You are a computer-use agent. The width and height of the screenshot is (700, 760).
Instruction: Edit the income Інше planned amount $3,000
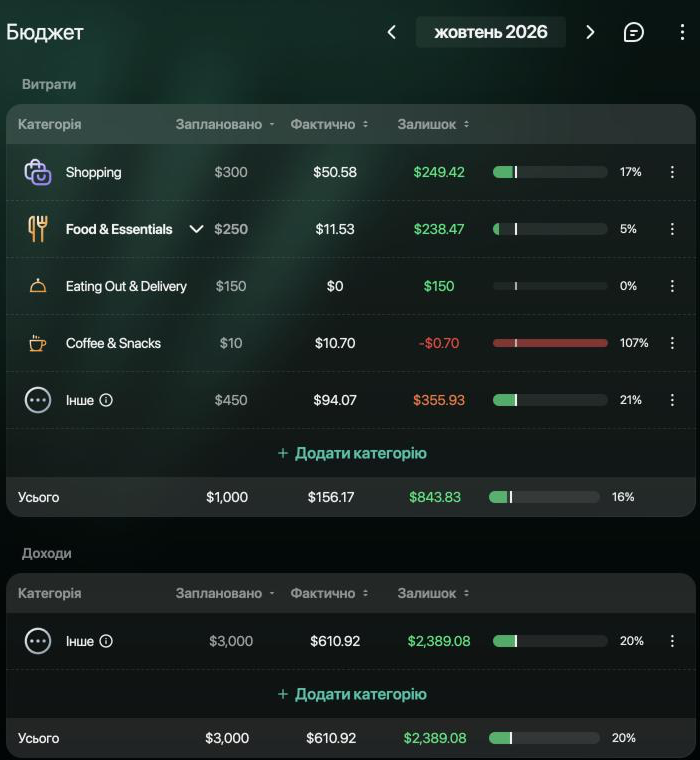coord(231,641)
